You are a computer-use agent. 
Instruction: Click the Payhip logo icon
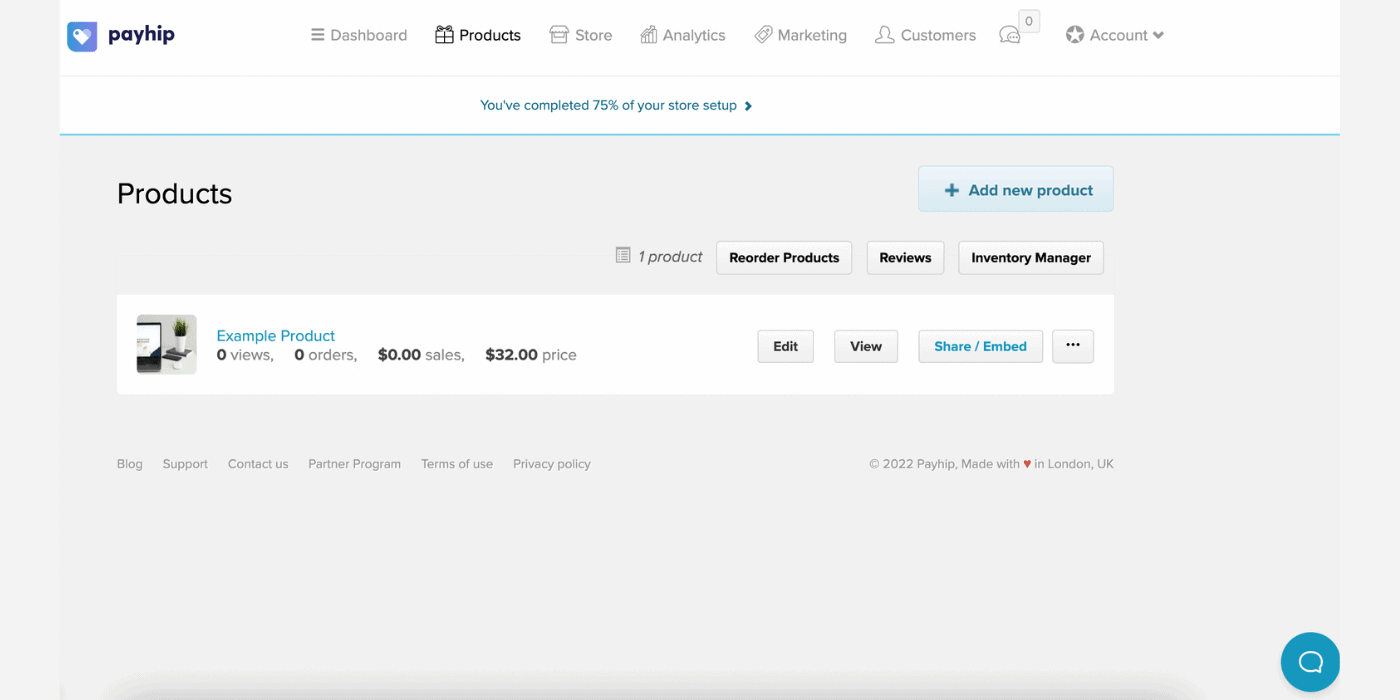pos(82,36)
